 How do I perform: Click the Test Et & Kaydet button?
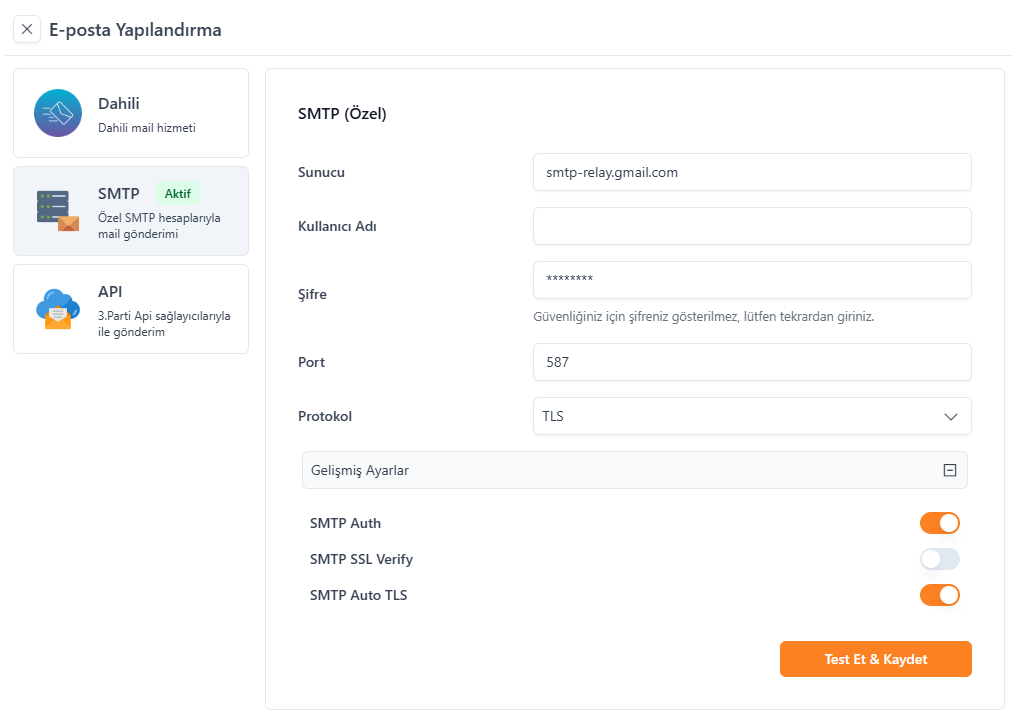click(x=875, y=659)
